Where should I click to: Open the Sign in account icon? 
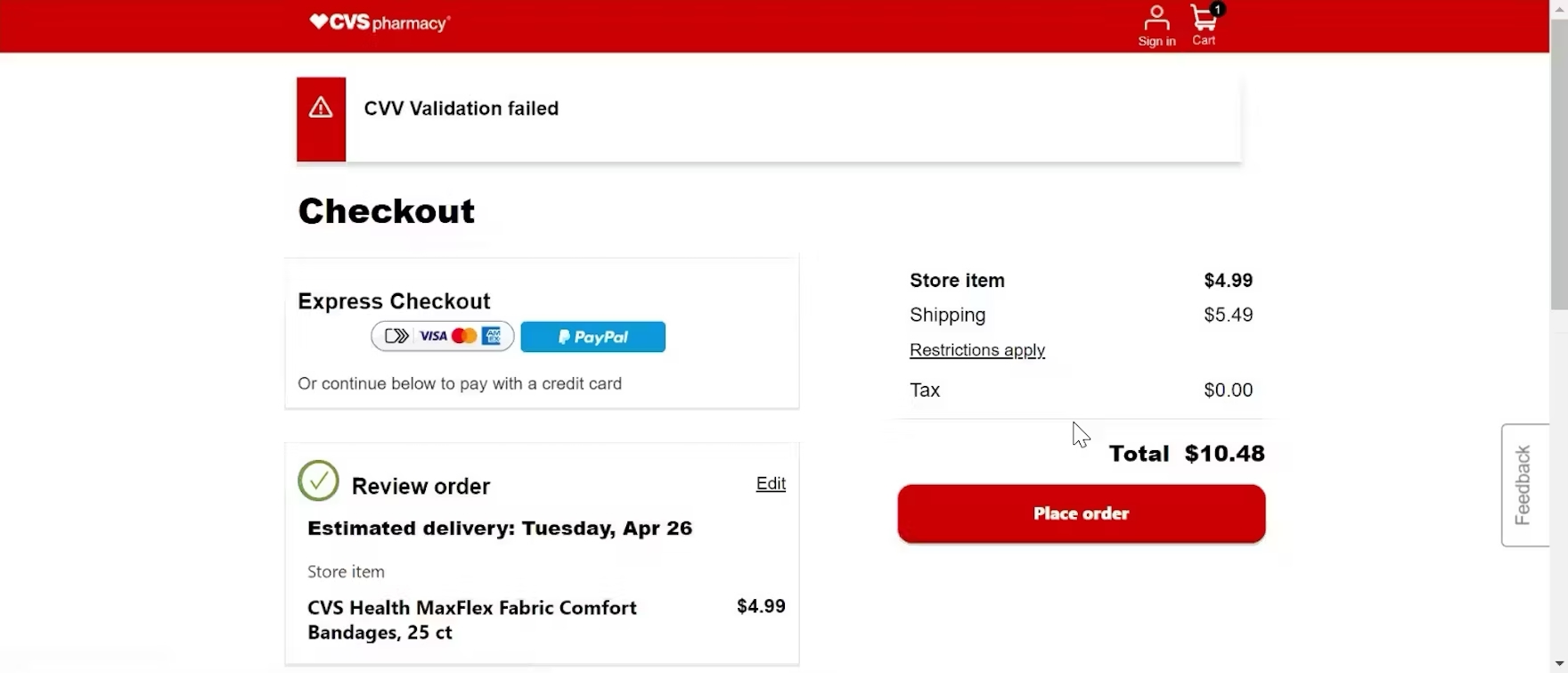[x=1156, y=25]
